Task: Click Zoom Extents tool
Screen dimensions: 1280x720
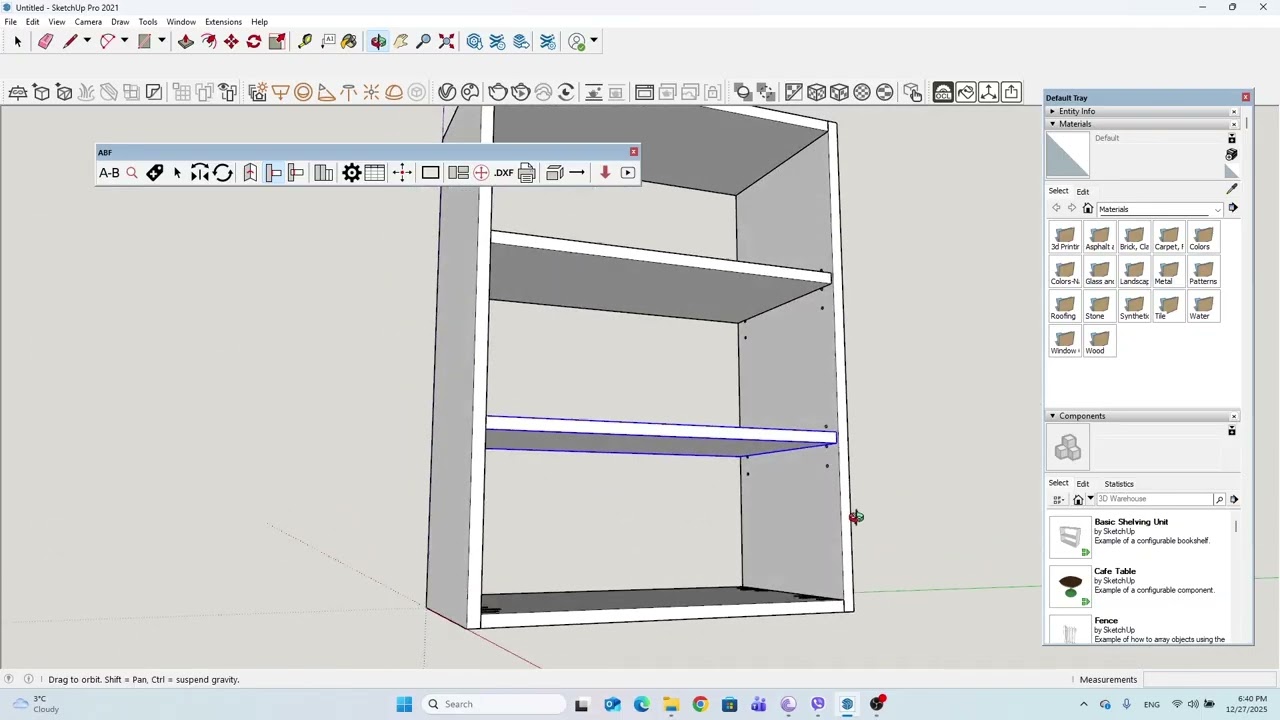Action: (447, 41)
